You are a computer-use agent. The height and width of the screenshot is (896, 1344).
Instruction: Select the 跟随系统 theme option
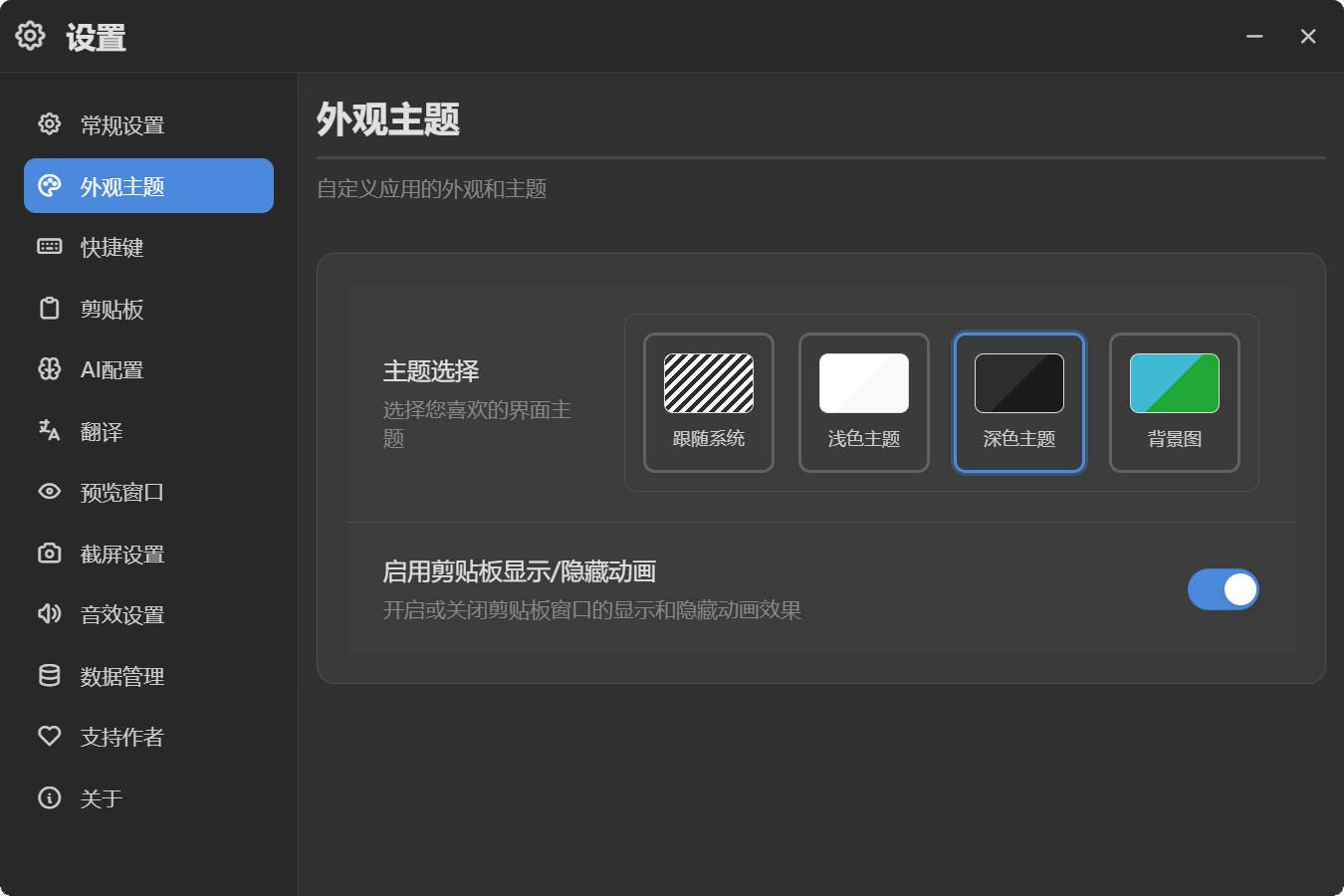click(x=708, y=402)
